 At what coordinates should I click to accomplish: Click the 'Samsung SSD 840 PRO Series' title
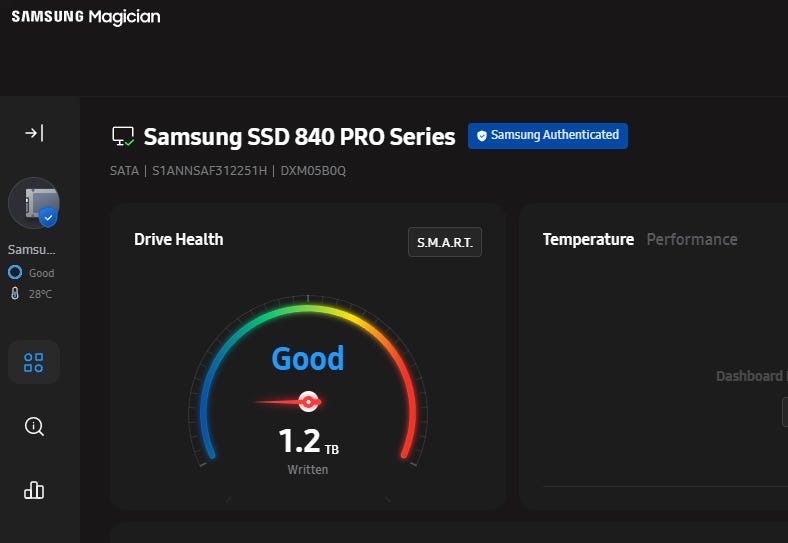click(x=300, y=137)
